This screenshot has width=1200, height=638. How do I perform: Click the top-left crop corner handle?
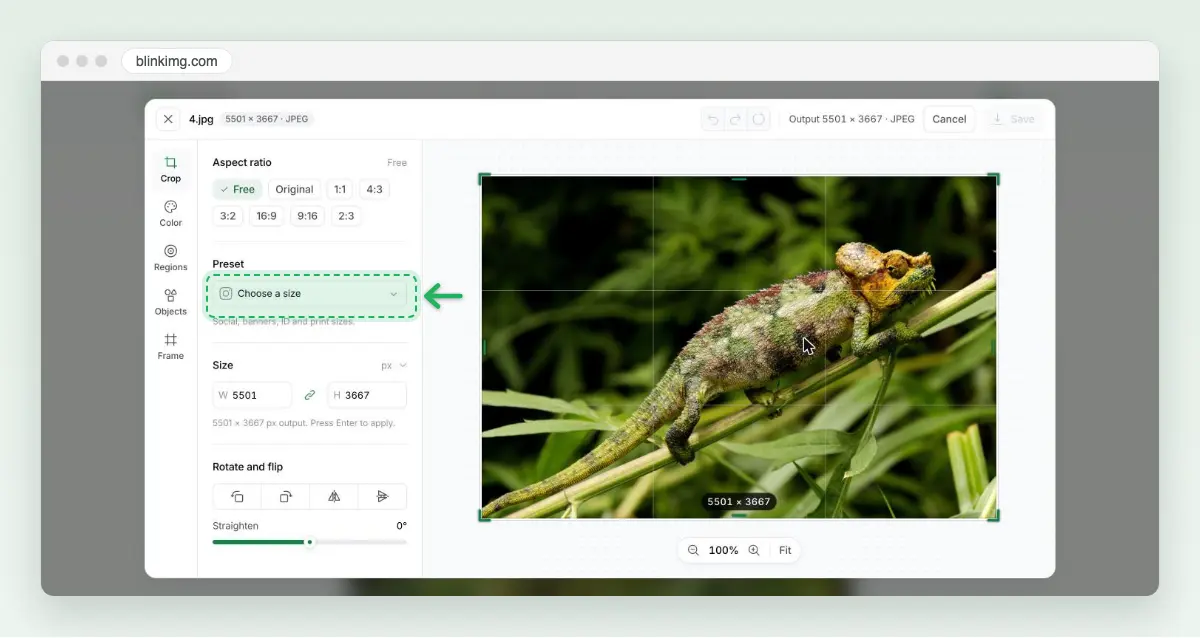[x=484, y=179]
